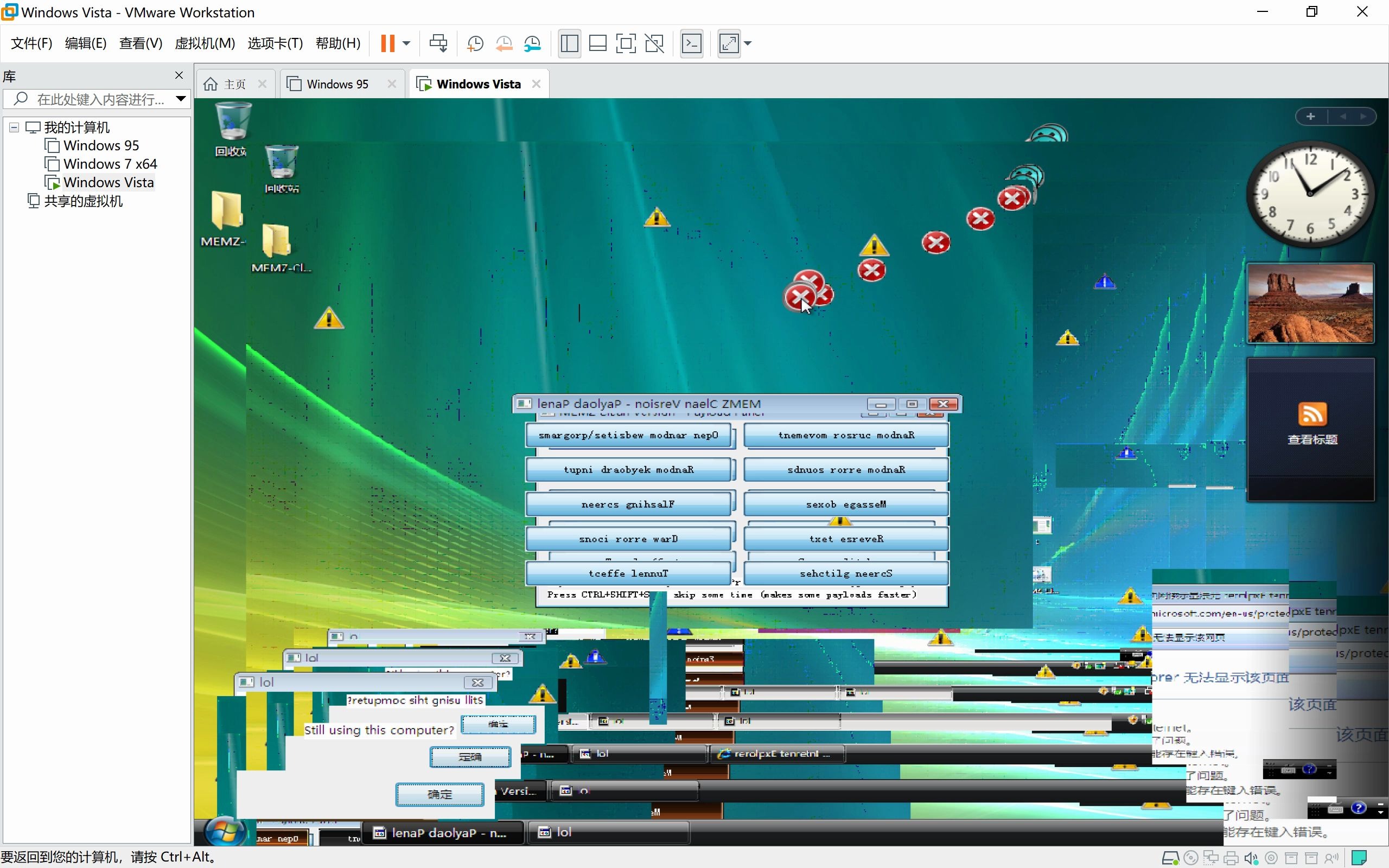
Task: Click the sidebar previous page arrow
Action: 1343,117
